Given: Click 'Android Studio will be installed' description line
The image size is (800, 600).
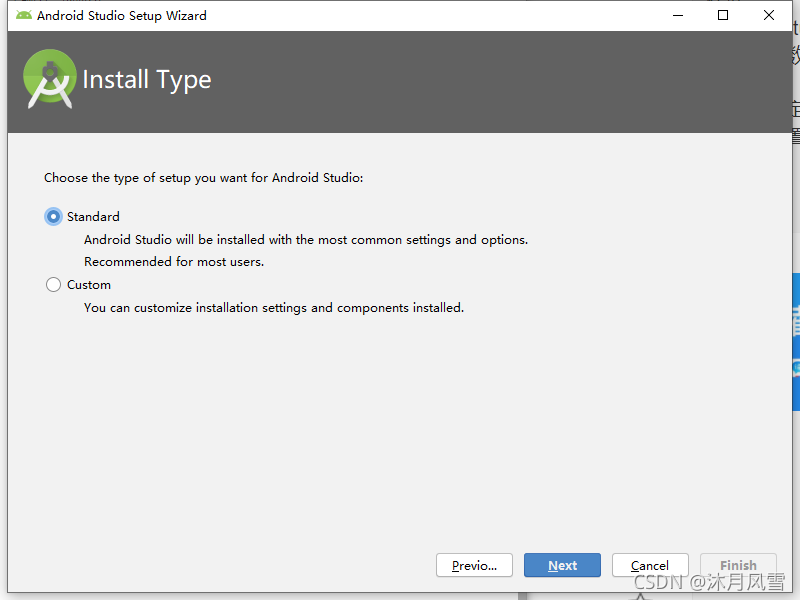Looking at the screenshot, I should (306, 240).
